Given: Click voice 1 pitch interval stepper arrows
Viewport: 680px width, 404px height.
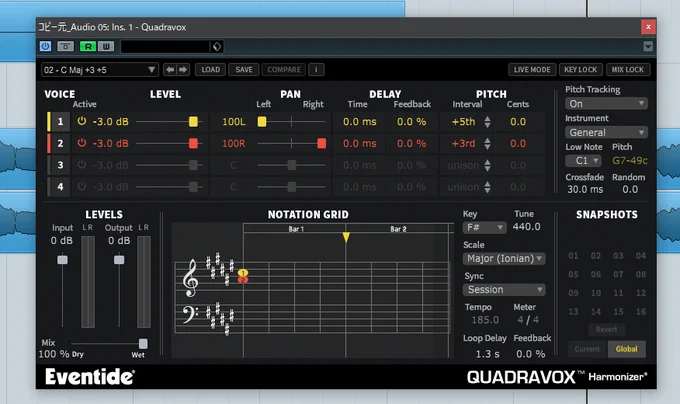Looking at the screenshot, I should 487,122.
